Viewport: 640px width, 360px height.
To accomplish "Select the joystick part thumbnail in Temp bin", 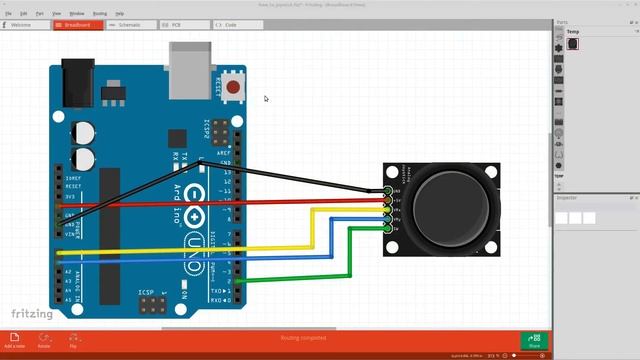I will [573, 44].
